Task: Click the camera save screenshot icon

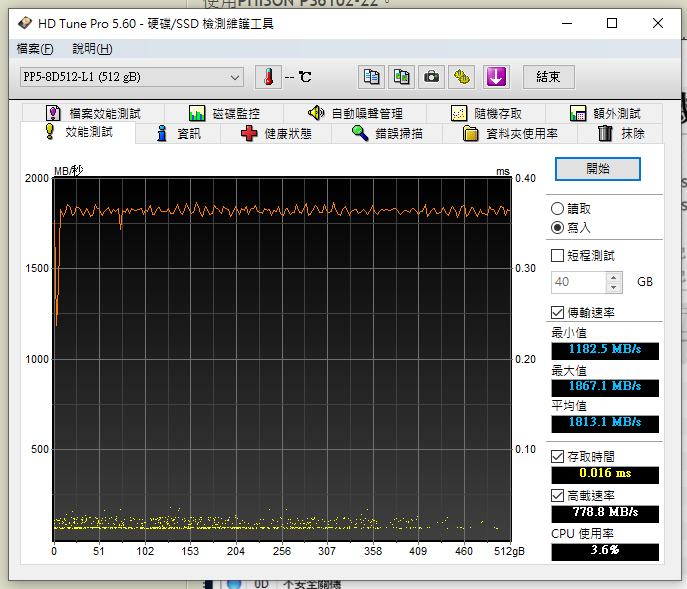Action: click(x=432, y=77)
